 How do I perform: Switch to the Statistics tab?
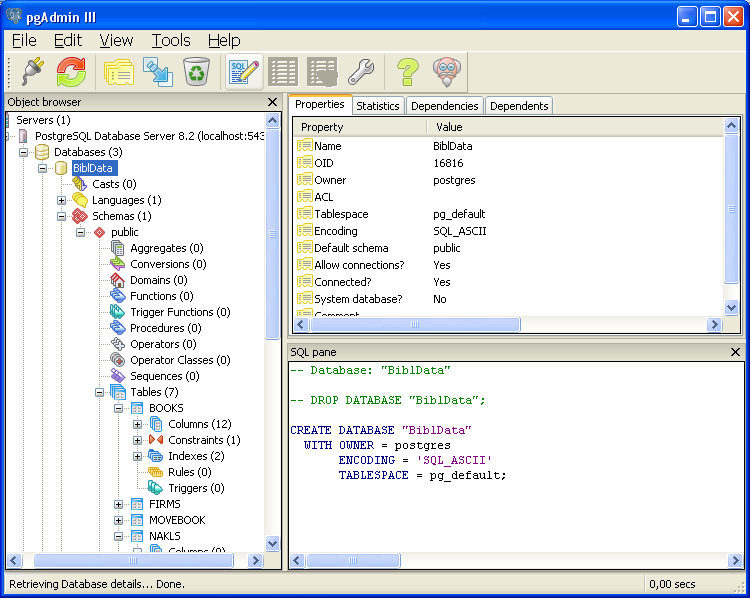pyautogui.click(x=378, y=106)
